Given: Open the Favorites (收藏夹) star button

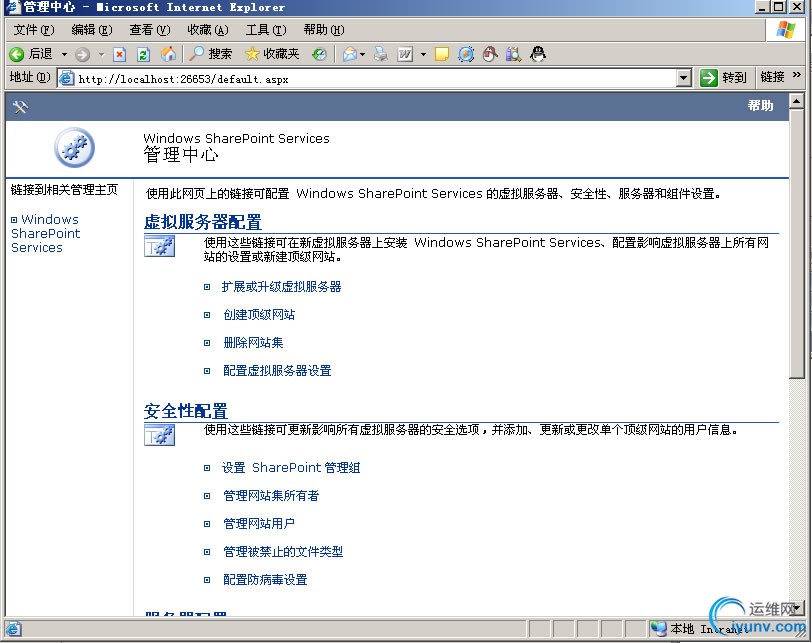Looking at the screenshot, I should 272,54.
